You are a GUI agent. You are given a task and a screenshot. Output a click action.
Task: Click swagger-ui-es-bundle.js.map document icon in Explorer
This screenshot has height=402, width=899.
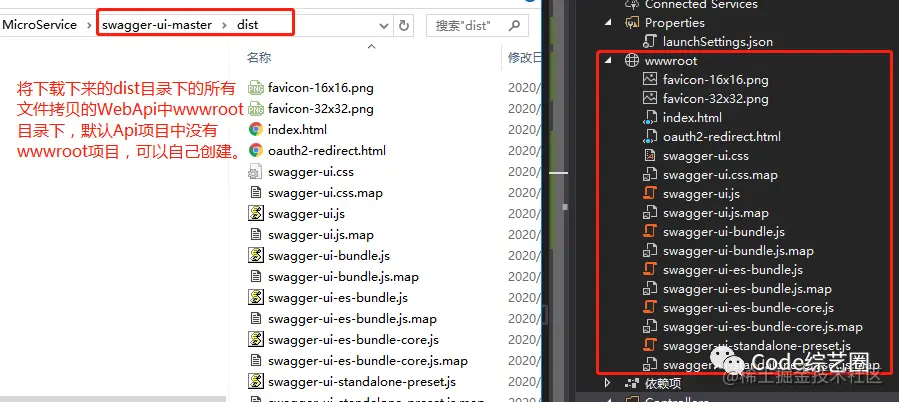(256, 319)
